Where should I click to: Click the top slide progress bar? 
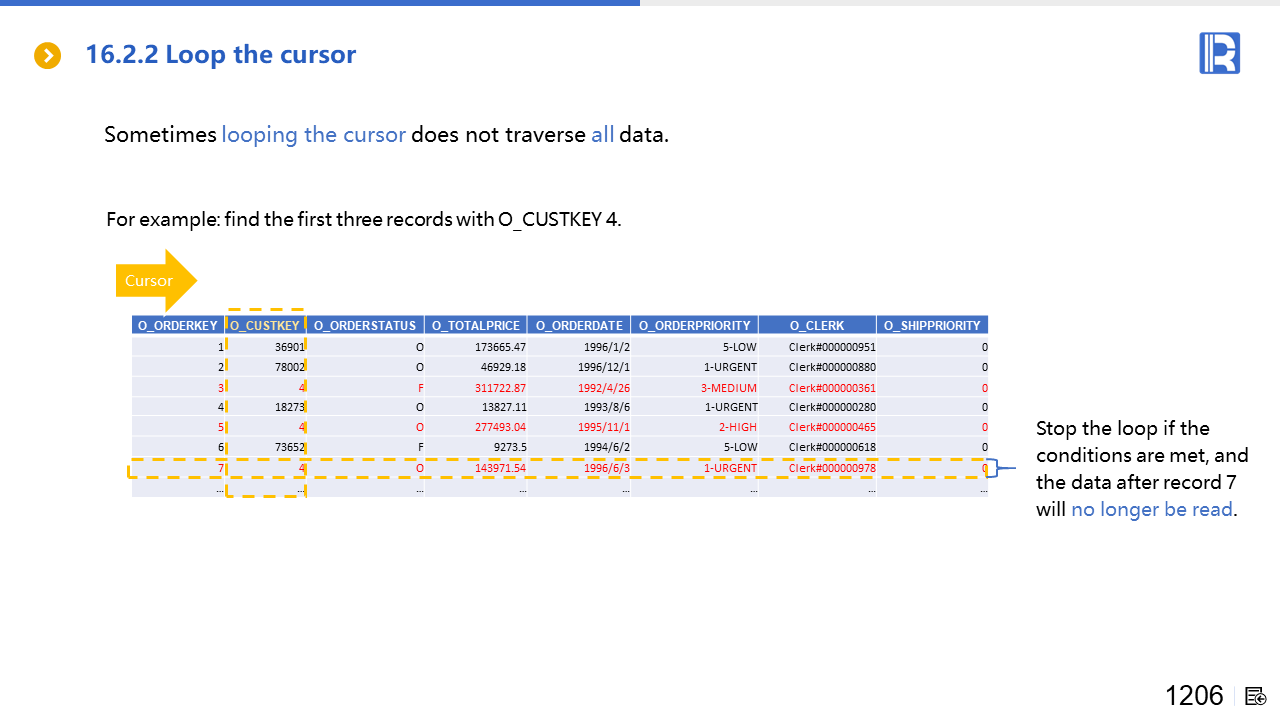[x=320, y=3]
